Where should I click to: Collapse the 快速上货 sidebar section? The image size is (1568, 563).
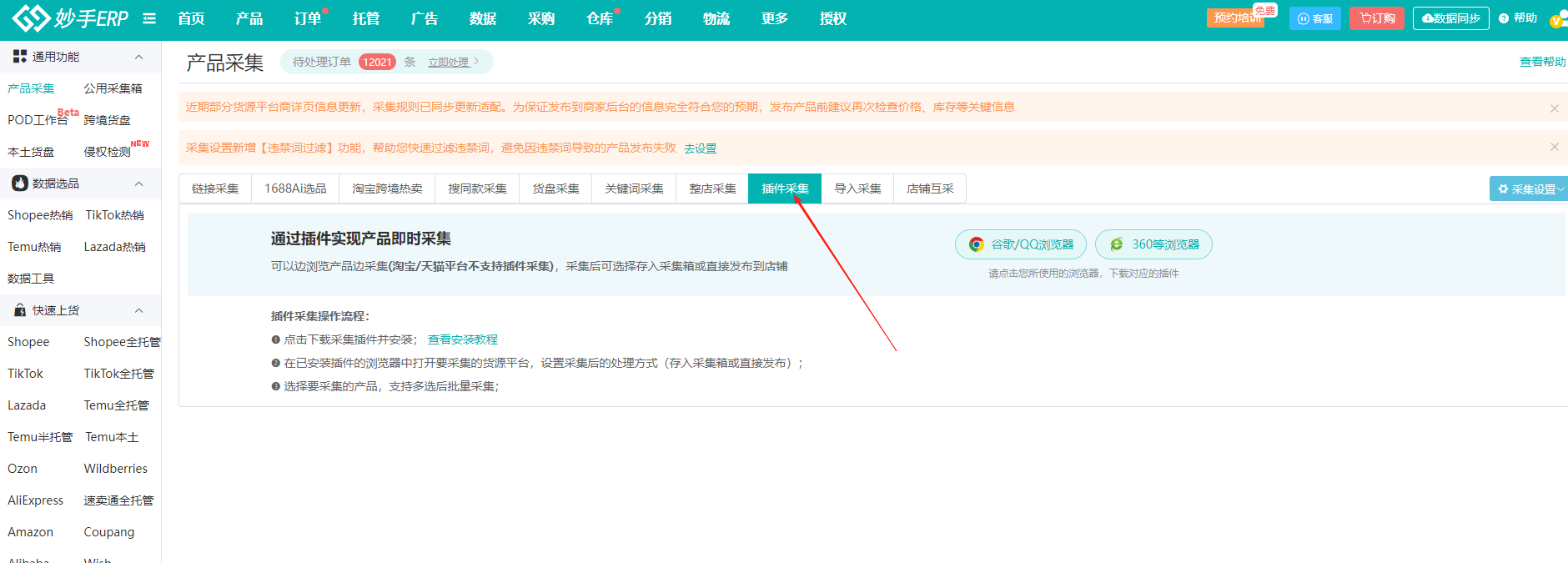pos(138,310)
